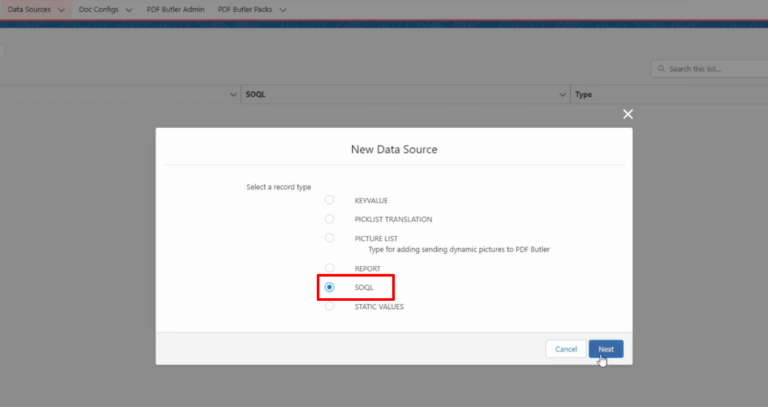Viewport: 768px width, 407px height.
Task: Click the Search this list field
Action: coord(709,69)
